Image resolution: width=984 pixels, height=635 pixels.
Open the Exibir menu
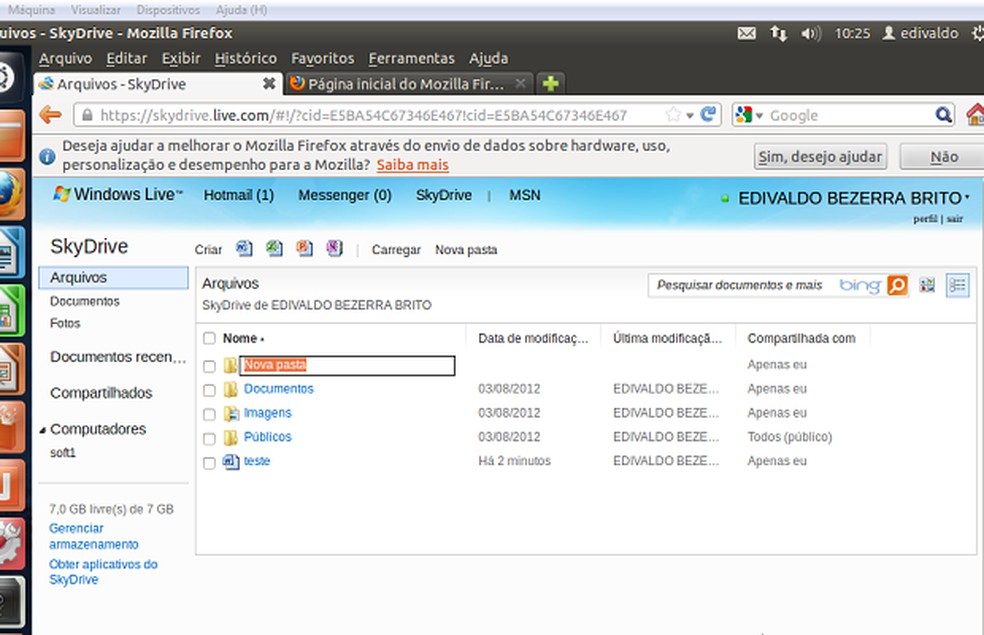point(181,58)
